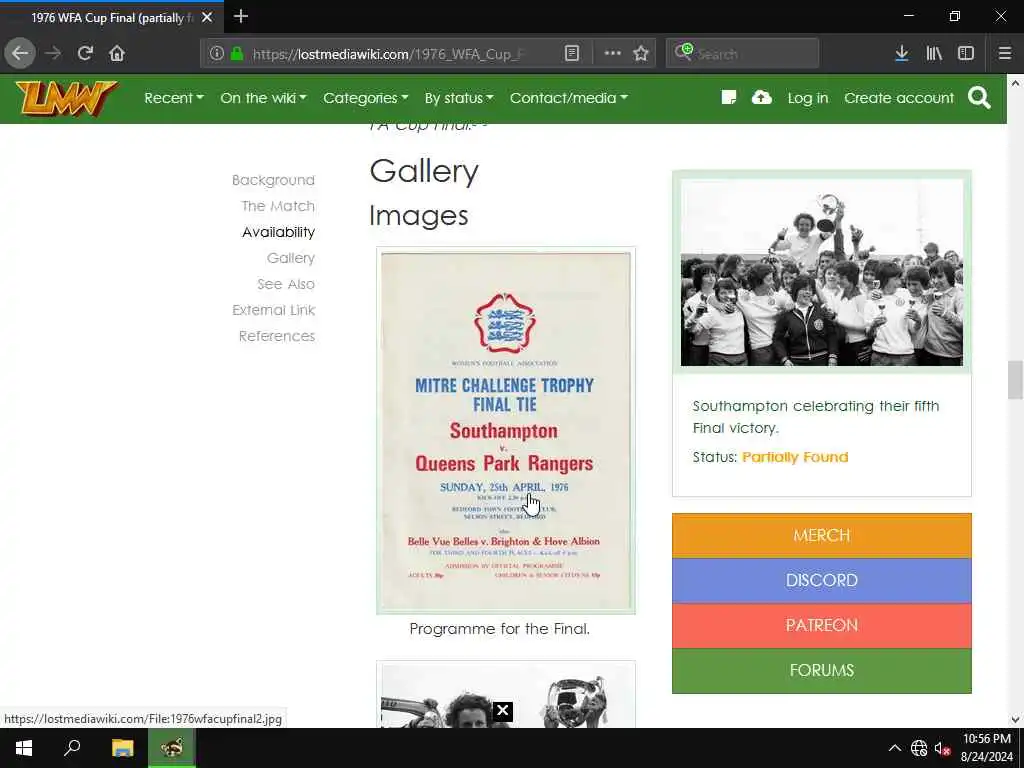Expand the Recent dropdown menu

pos(174,98)
